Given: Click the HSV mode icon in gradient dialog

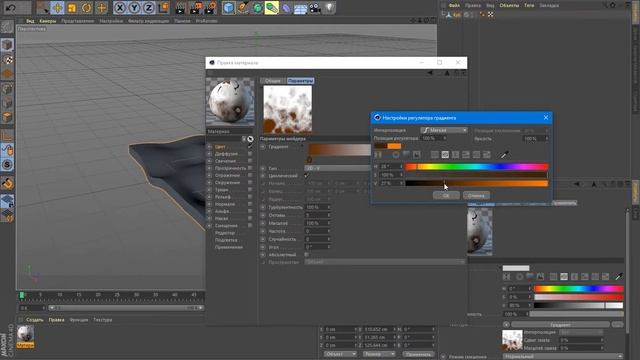Looking at the screenshot, I should pyautogui.click(x=445, y=155).
